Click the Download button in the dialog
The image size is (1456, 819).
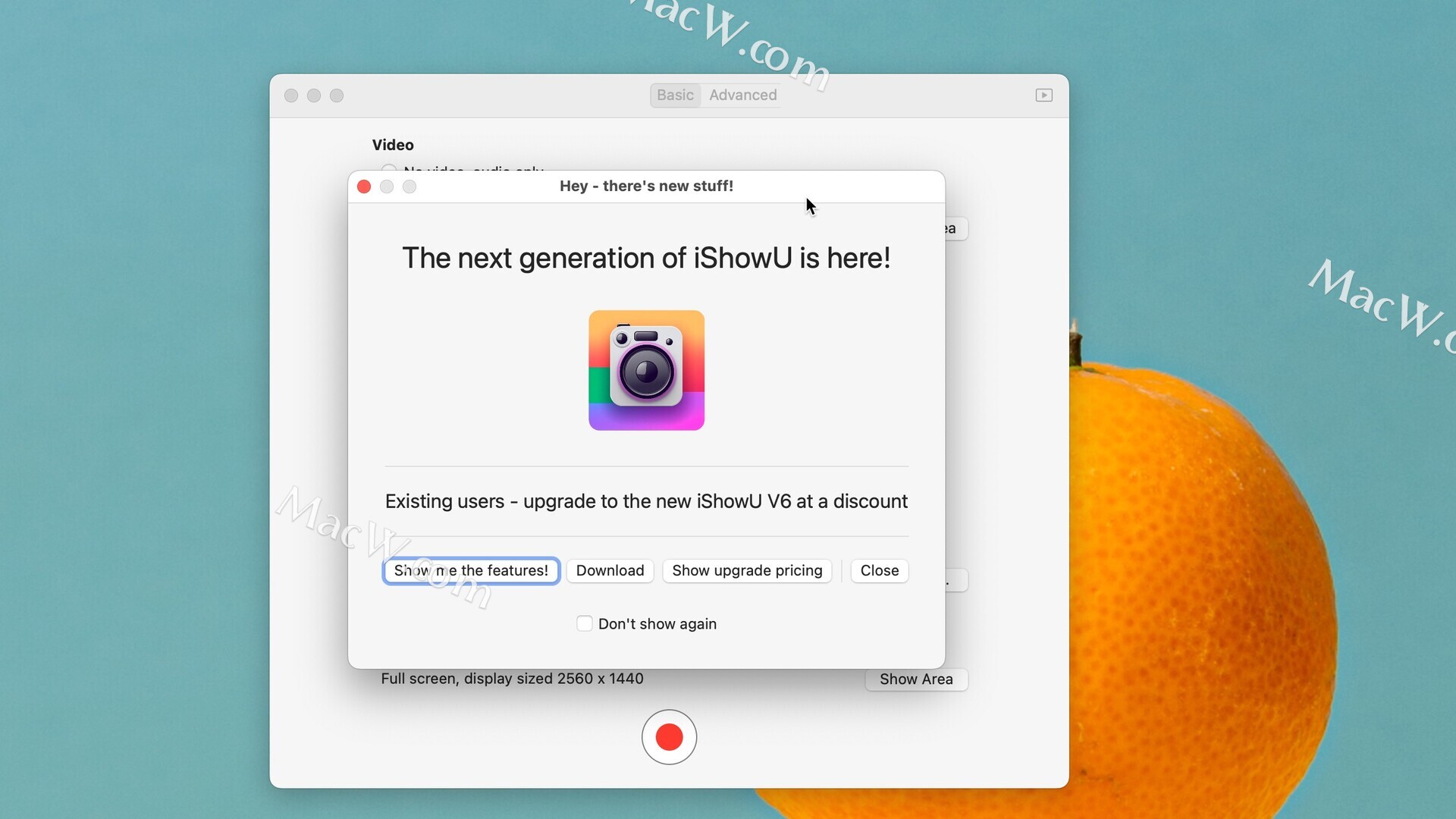click(610, 570)
